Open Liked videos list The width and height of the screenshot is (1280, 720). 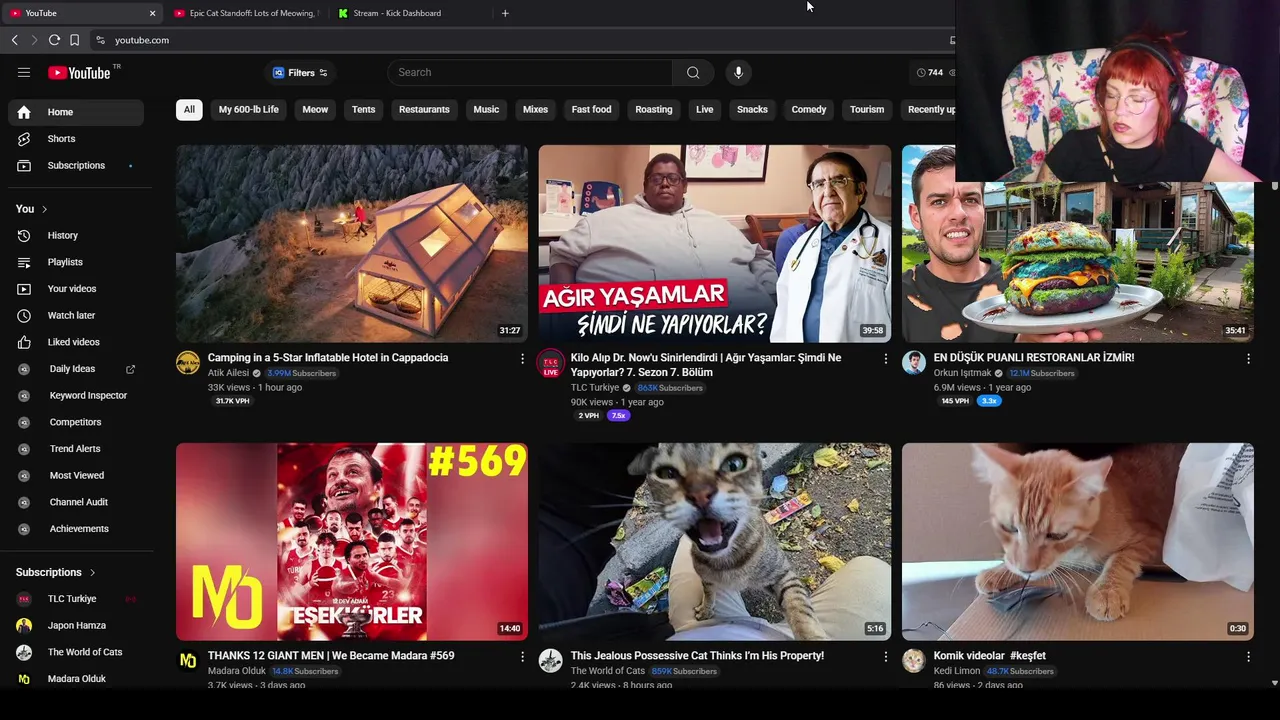(x=76, y=342)
